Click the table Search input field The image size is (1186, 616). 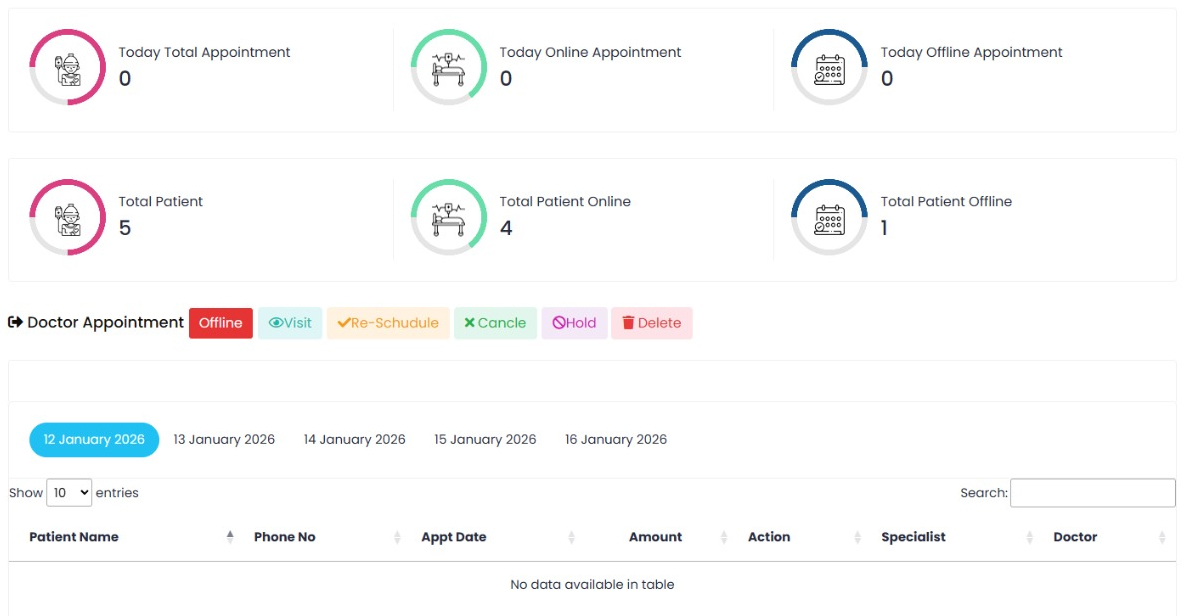click(1092, 493)
